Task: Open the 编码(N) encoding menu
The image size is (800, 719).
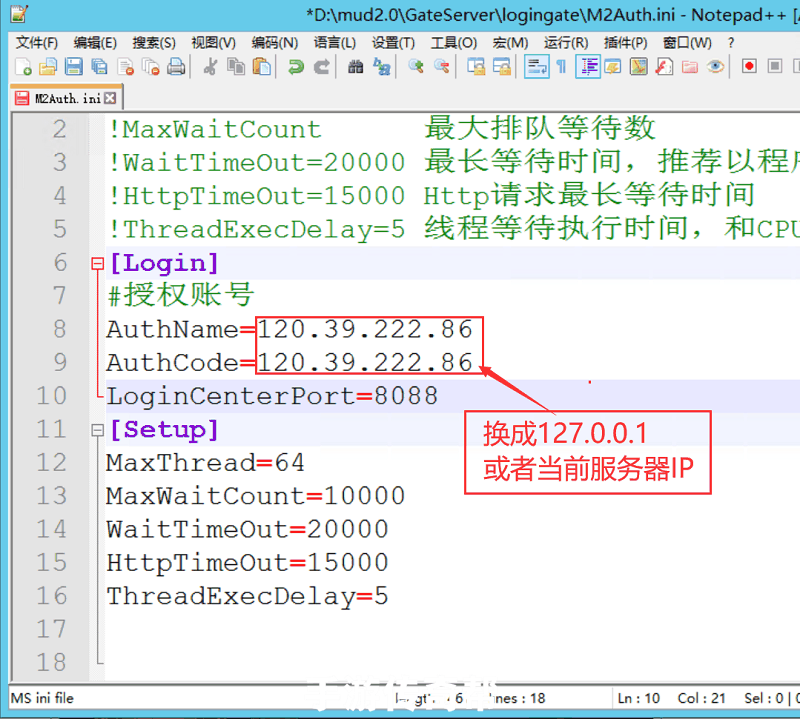Action: tap(274, 43)
